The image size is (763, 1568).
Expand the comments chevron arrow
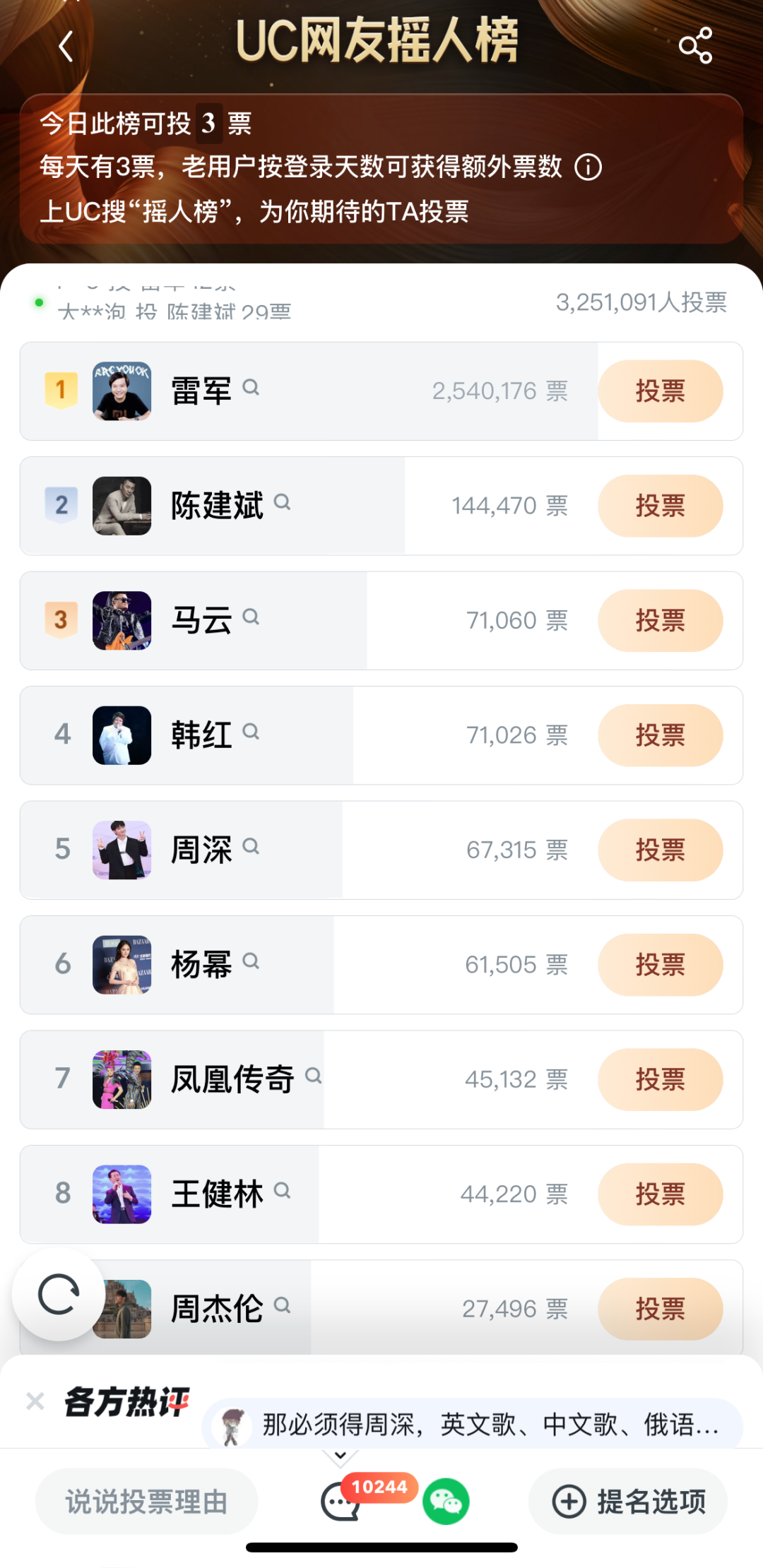coord(340,1456)
